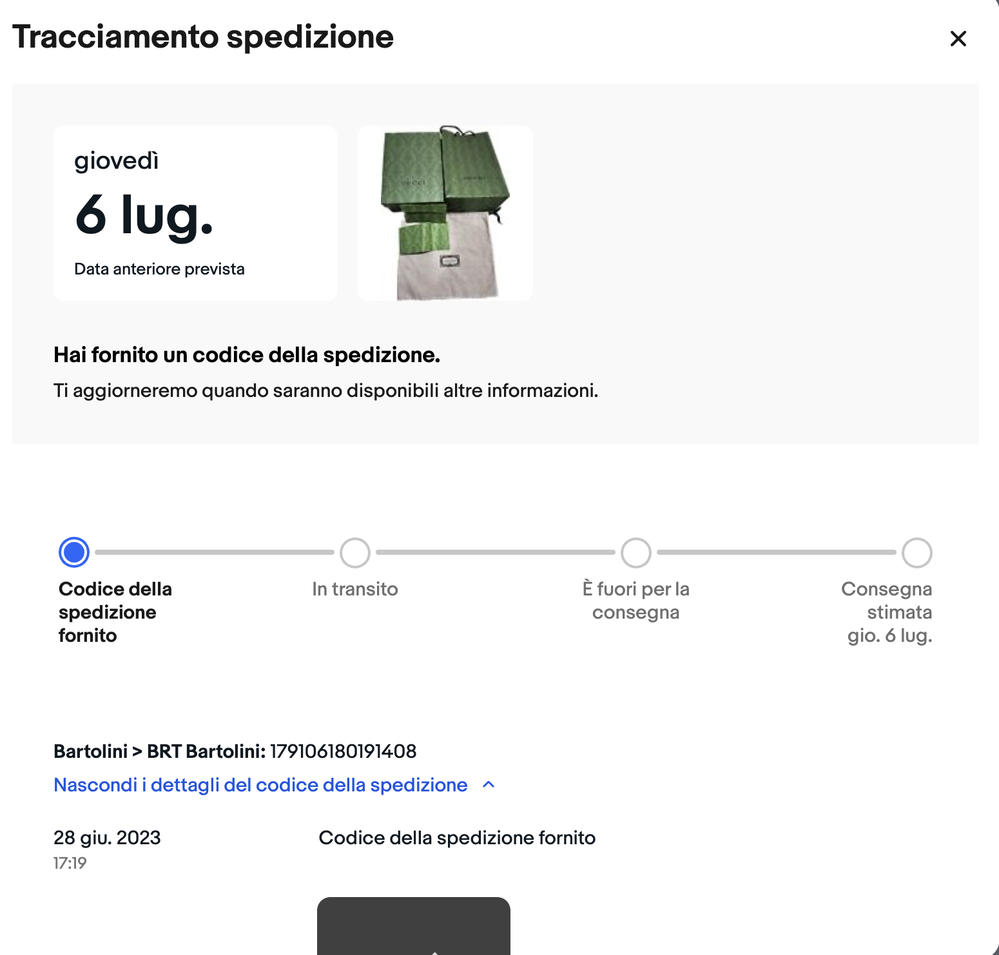The height and width of the screenshot is (955, 999).
Task: Select the Consegna stimata step circle
Action: click(x=917, y=552)
